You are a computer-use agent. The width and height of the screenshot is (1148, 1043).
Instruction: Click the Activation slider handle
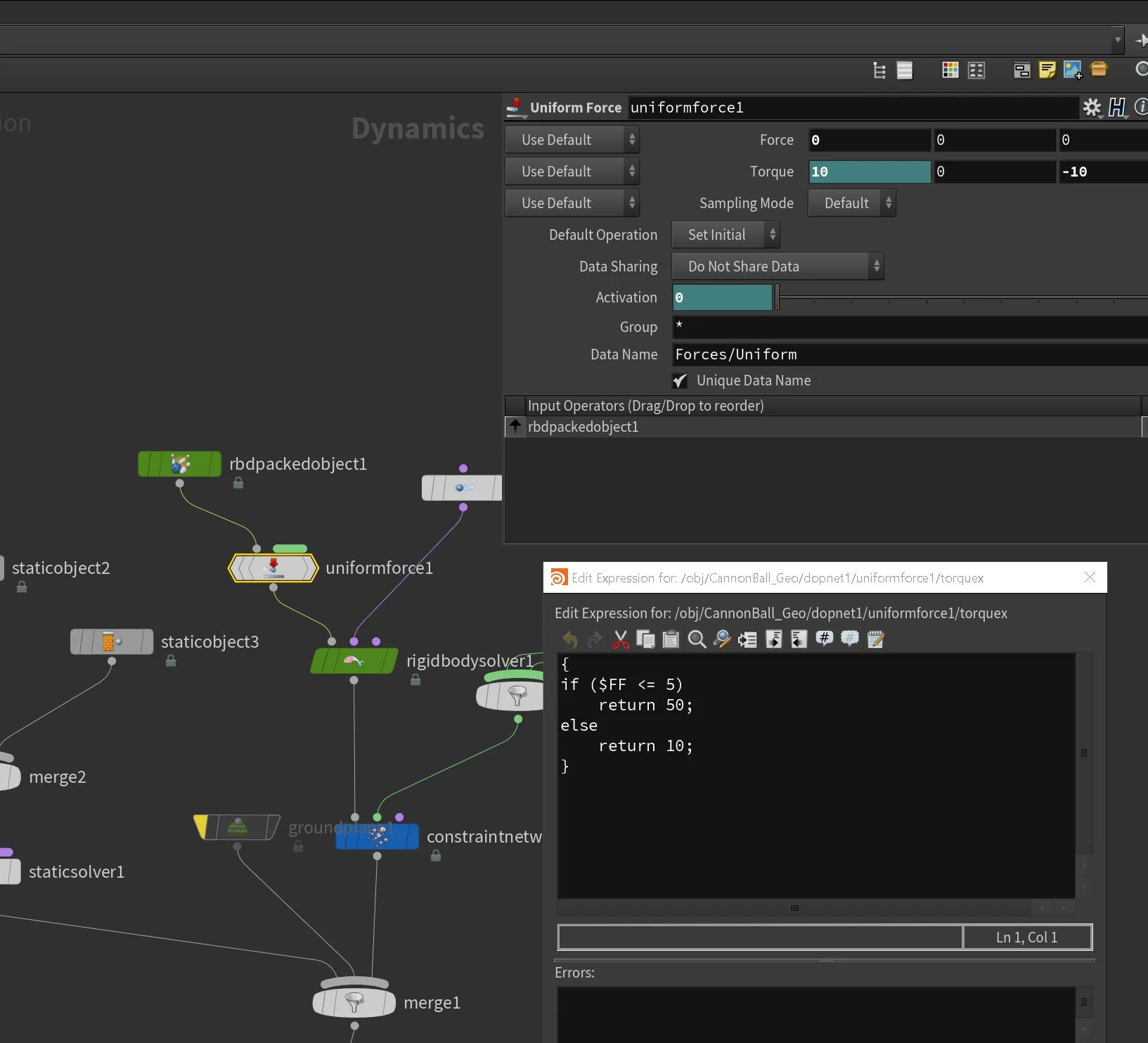point(777,297)
